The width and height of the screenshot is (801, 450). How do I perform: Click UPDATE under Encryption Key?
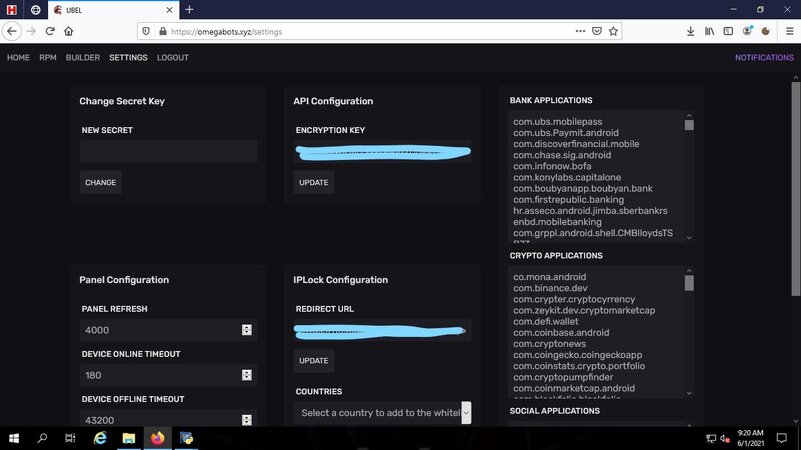[x=314, y=183]
